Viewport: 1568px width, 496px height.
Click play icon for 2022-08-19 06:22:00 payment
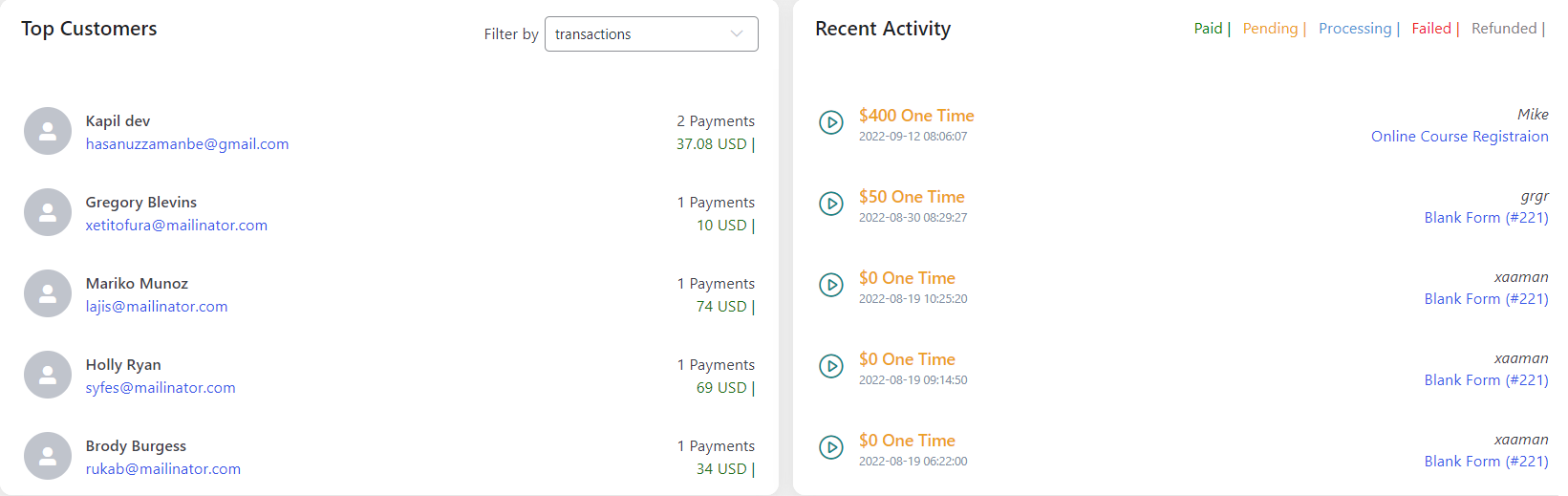831,447
